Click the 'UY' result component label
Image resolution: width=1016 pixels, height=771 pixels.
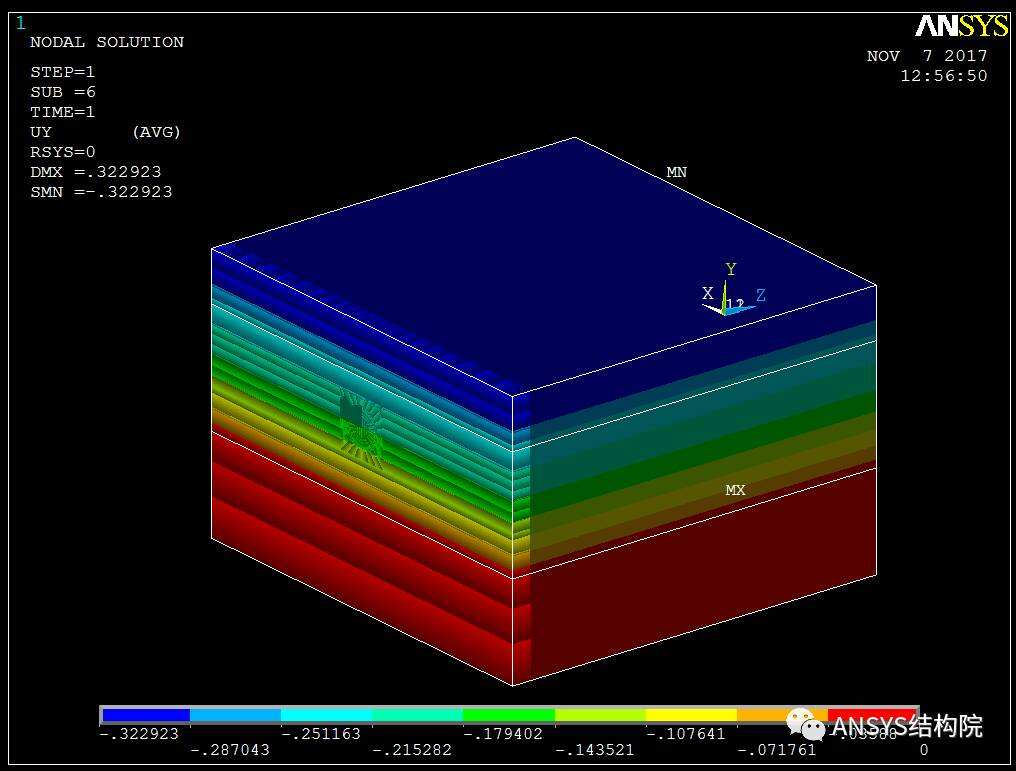(40, 132)
